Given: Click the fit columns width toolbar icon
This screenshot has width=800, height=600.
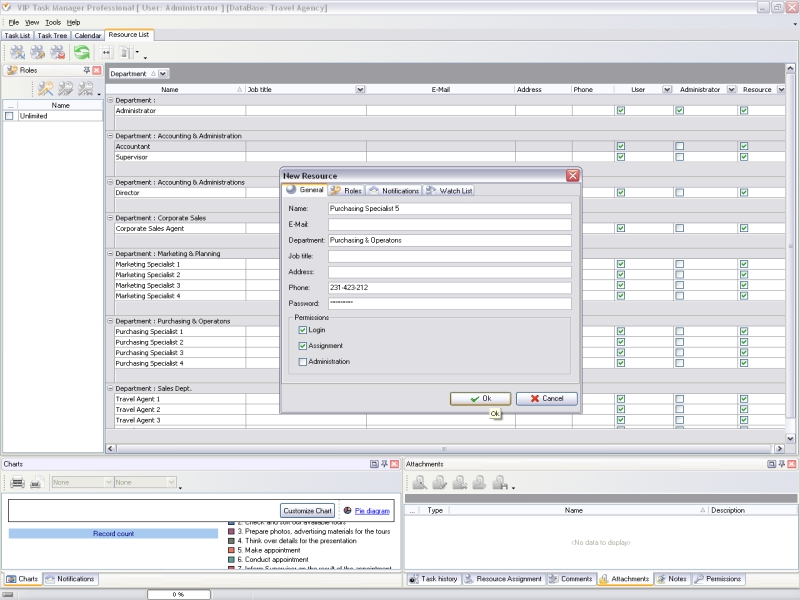Looking at the screenshot, I should [106, 52].
